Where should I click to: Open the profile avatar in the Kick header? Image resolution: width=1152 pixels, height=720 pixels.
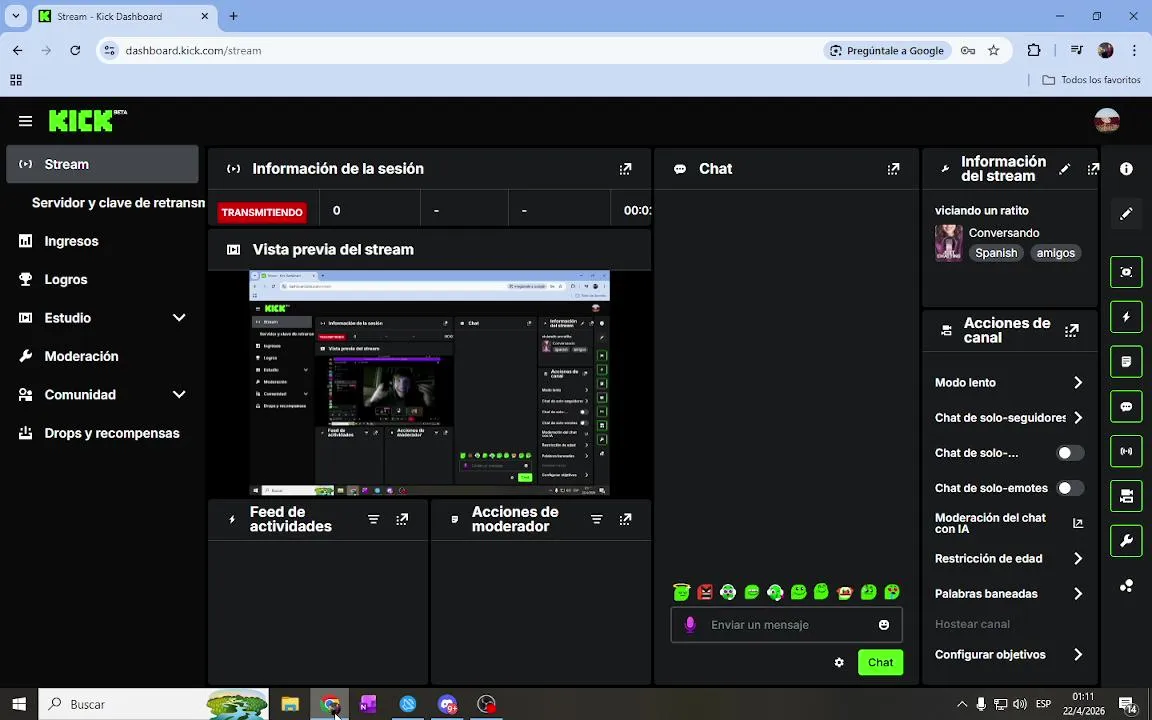pyautogui.click(x=1106, y=121)
